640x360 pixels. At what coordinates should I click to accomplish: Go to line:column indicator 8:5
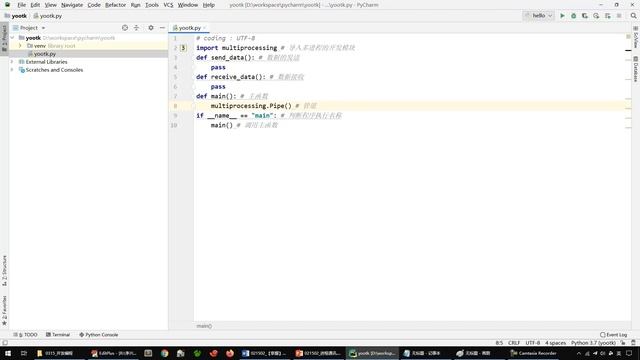[499, 343]
